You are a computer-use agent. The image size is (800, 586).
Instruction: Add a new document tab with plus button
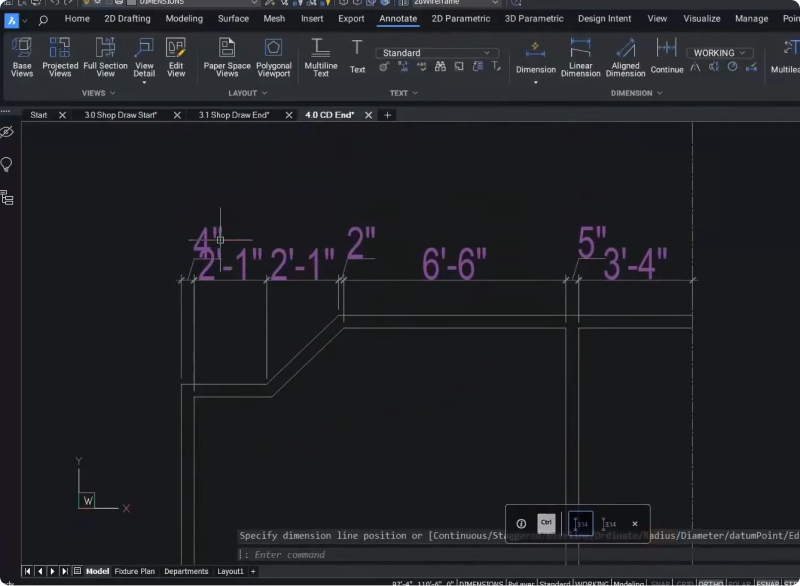[387, 115]
